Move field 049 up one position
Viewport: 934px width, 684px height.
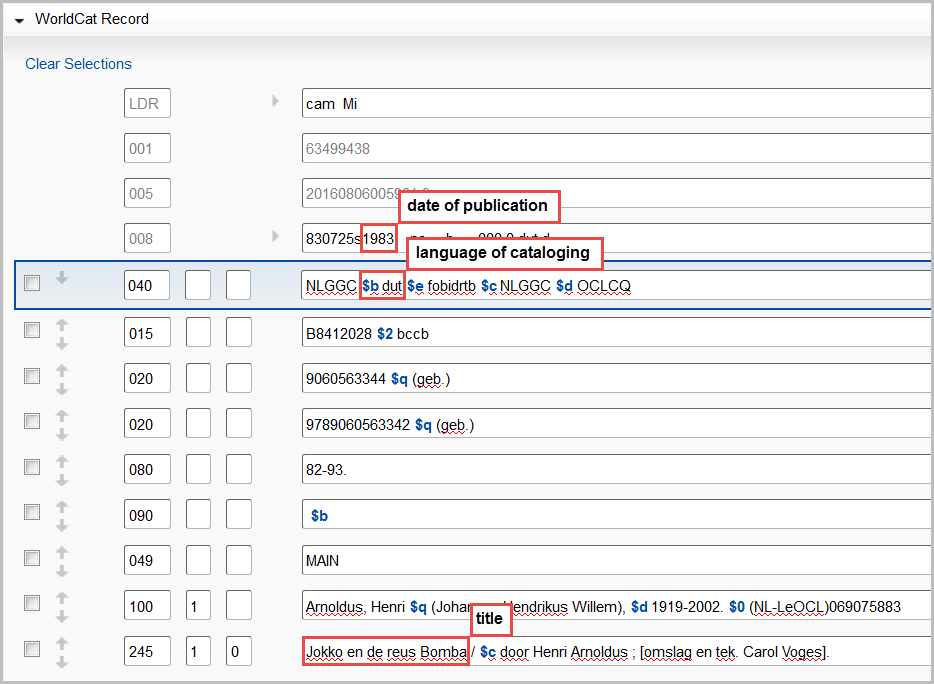(61, 553)
